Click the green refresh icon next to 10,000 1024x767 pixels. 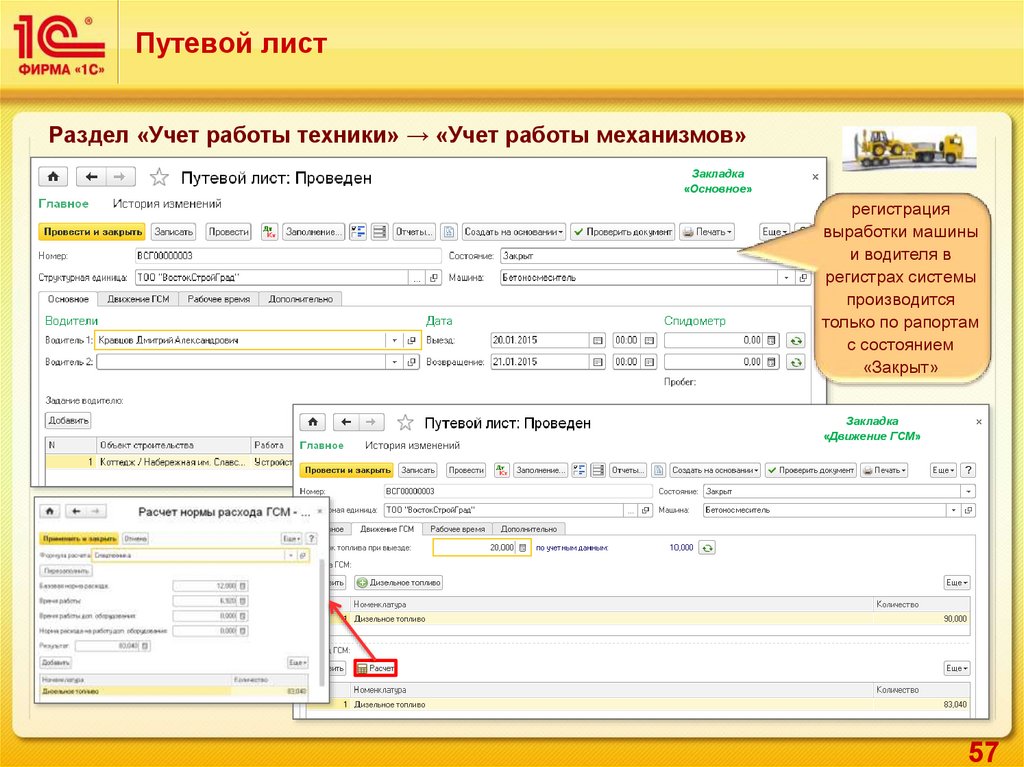(x=707, y=548)
